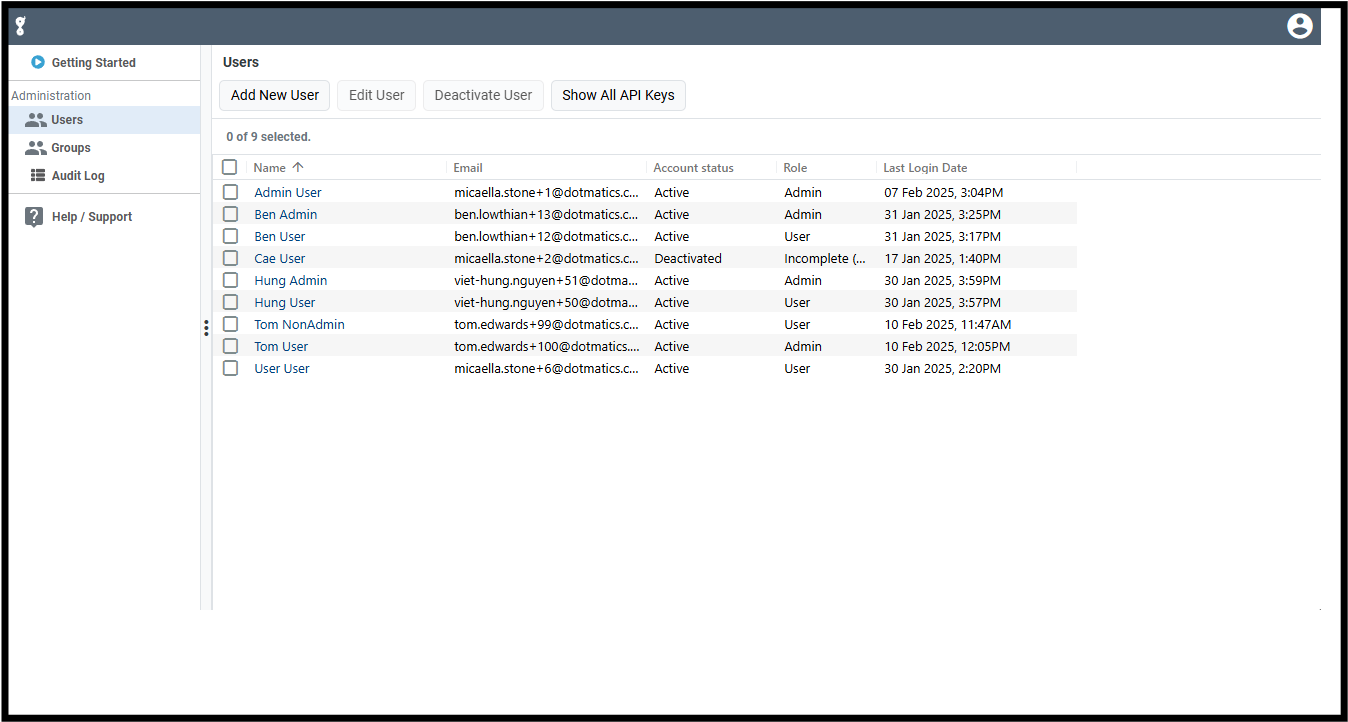Sort by Last Login Date column header
The image size is (1348, 722).
tap(925, 168)
